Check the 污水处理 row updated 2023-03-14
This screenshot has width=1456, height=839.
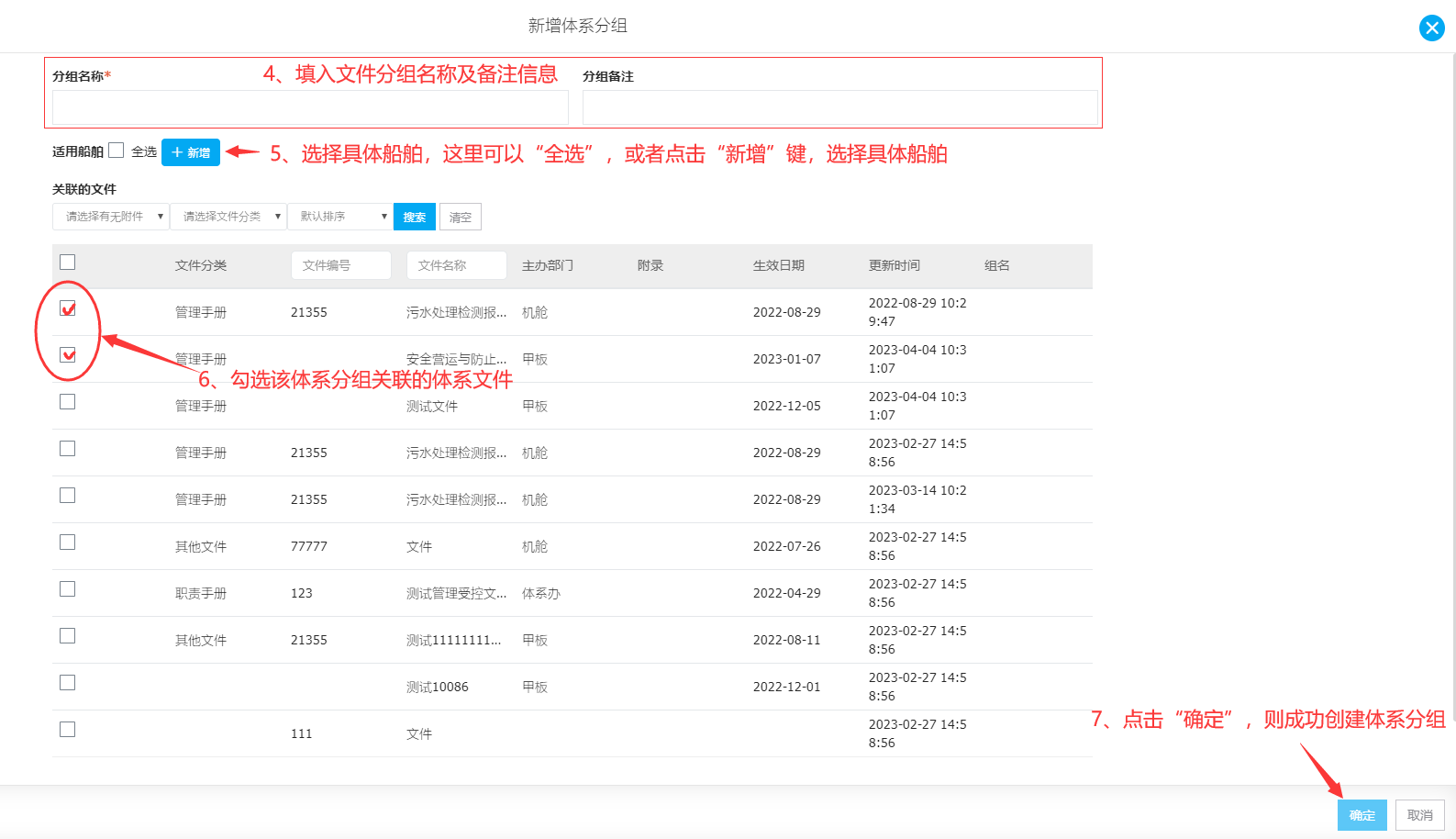tap(67, 496)
